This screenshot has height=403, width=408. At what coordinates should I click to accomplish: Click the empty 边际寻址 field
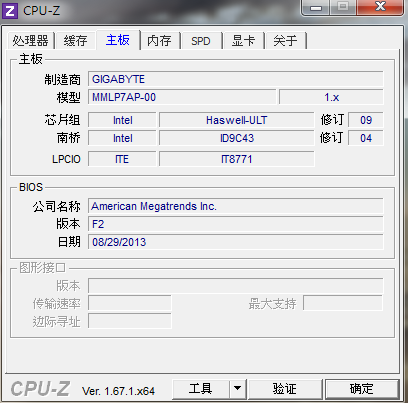[130, 321]
